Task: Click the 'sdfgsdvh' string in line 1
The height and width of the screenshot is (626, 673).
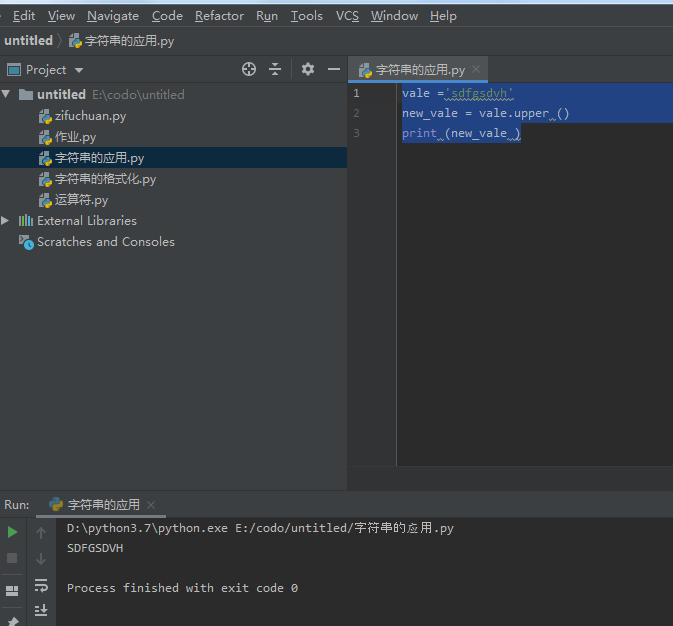Action: 479,93
